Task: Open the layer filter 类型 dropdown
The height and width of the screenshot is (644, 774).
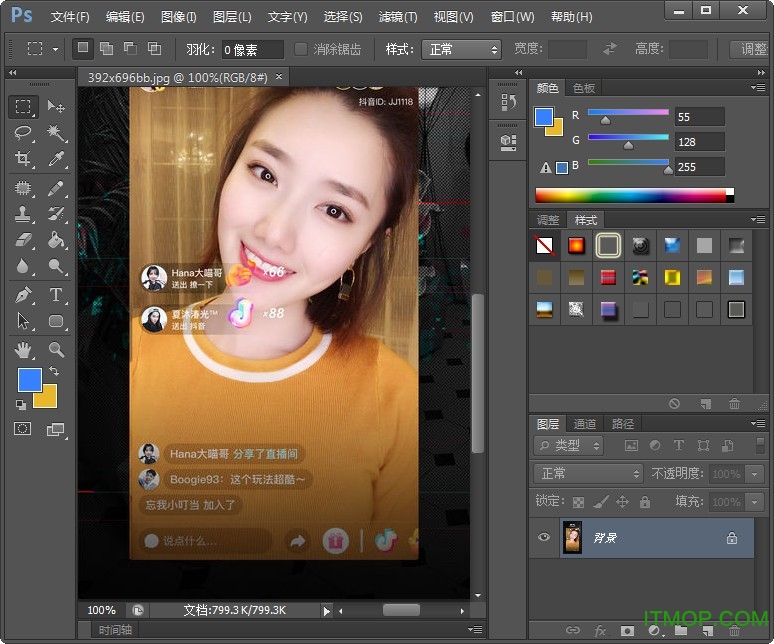Action: pyautogui.click(x=568, y=446)
